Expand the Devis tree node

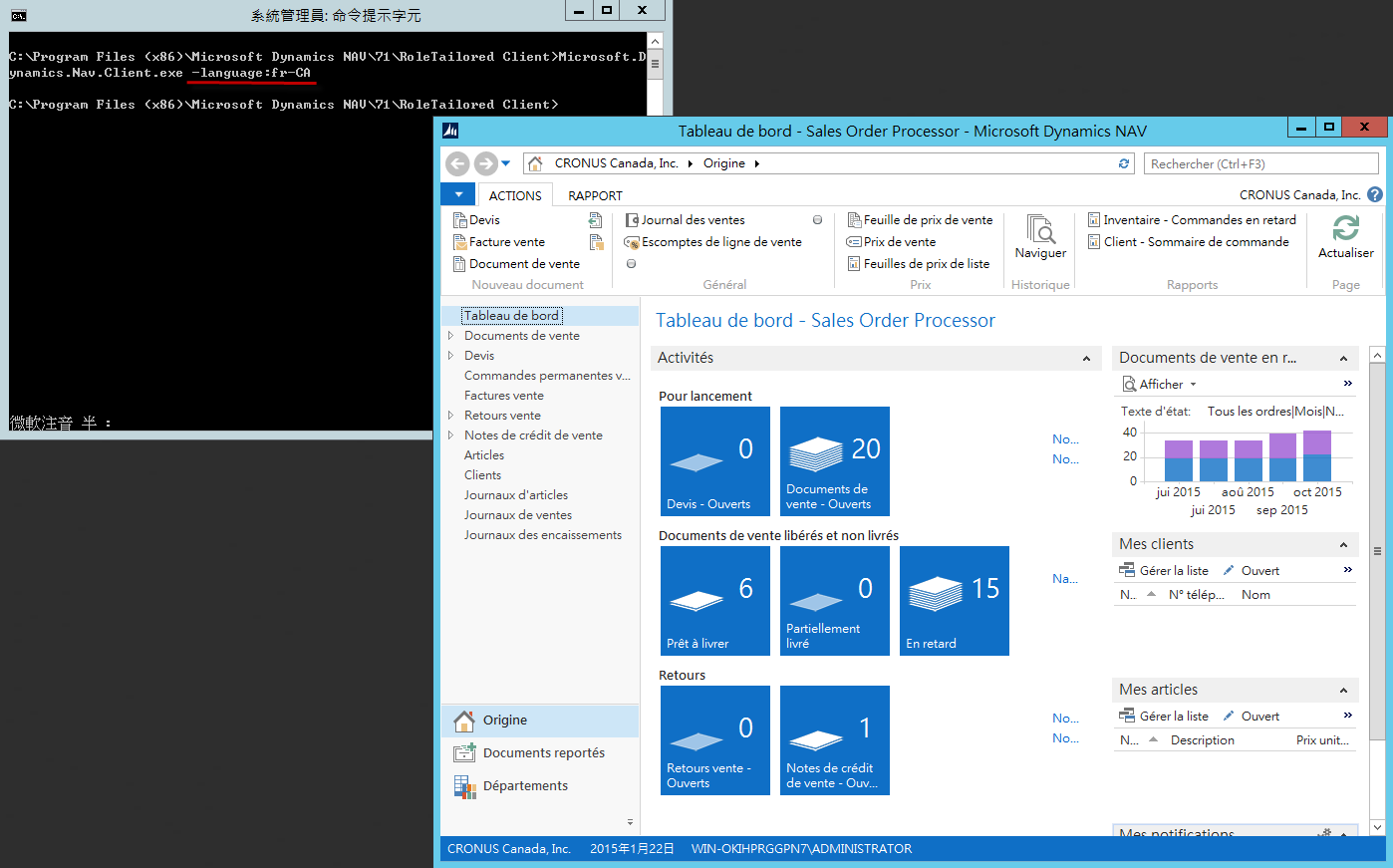tap(450, 356)
